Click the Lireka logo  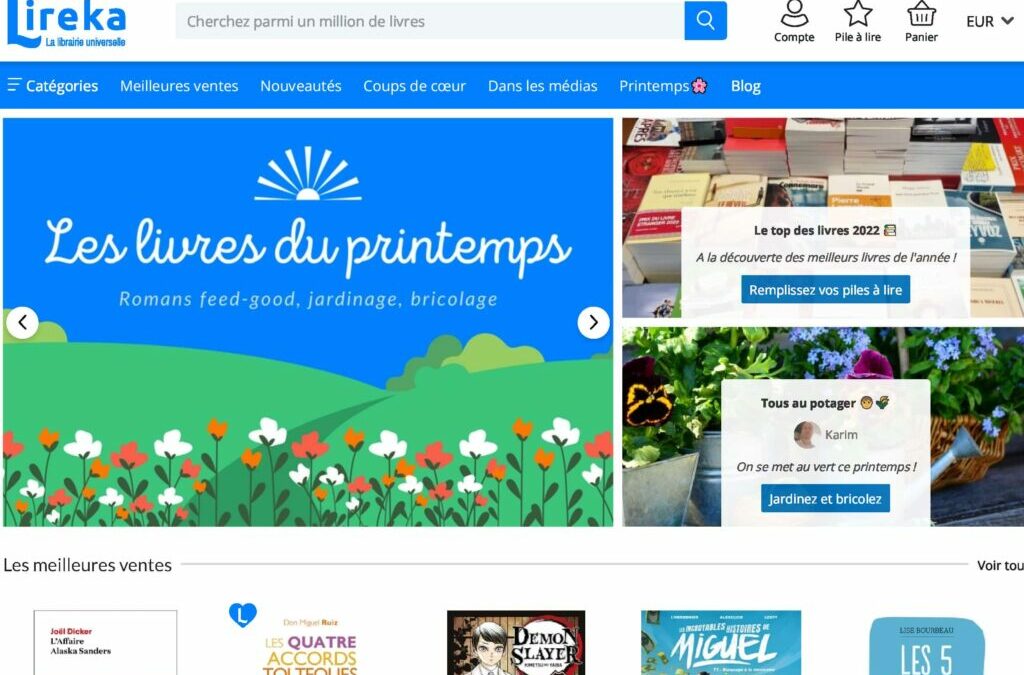[x=66, y=24]
